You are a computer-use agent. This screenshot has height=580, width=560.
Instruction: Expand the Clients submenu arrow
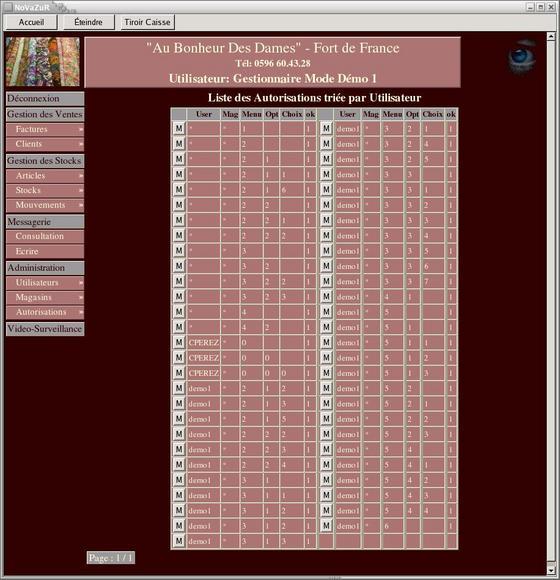81,144
